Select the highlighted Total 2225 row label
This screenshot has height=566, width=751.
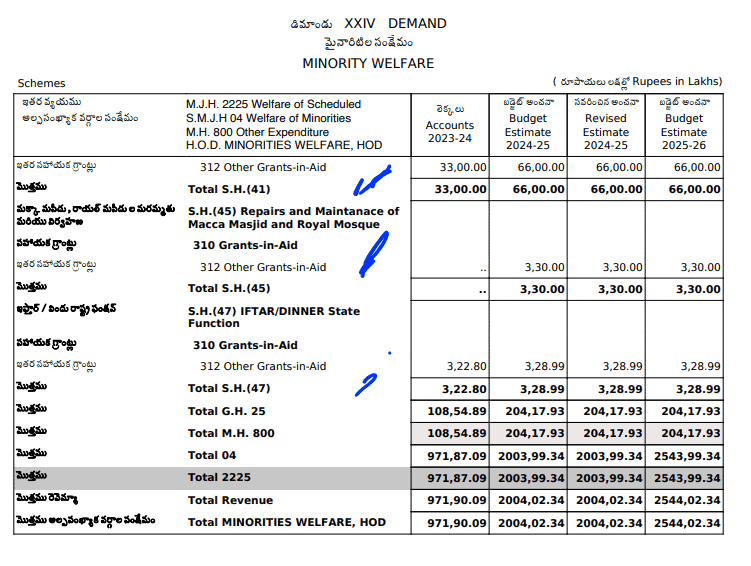pyautogui.click(x=214, y=477)
